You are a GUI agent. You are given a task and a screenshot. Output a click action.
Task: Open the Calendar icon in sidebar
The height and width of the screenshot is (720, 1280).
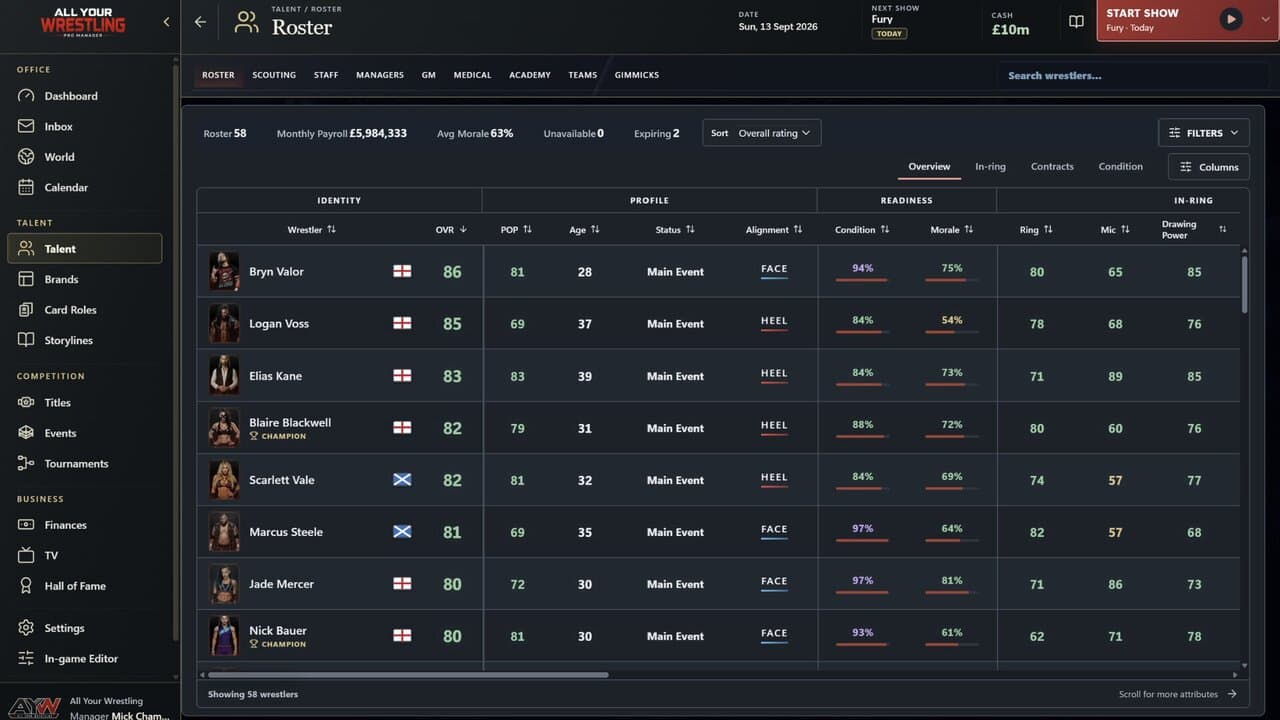[x=26, y=188]
